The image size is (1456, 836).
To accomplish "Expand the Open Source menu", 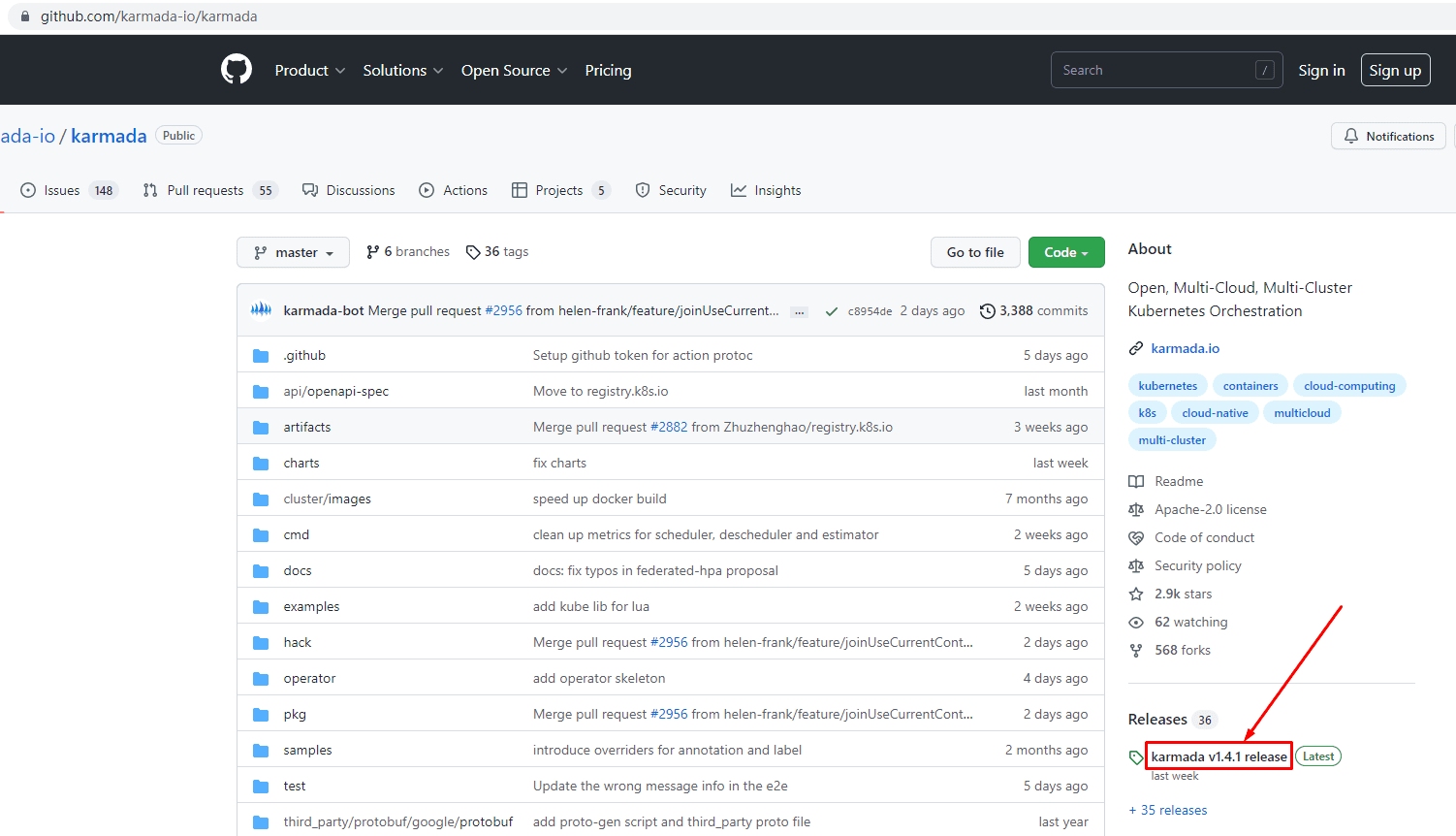I will coord(515,71).
